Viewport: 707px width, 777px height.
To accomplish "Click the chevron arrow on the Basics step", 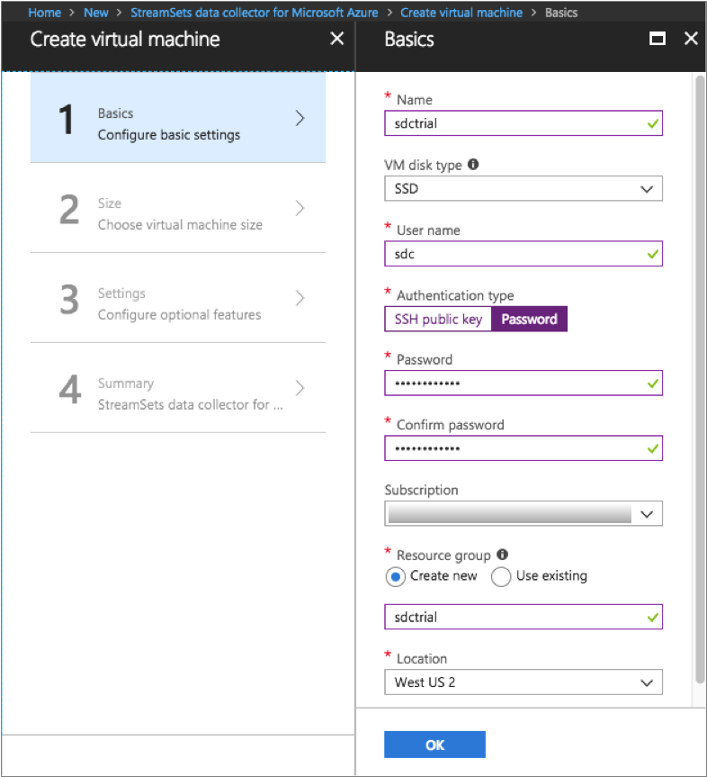I will coord(300,118).
